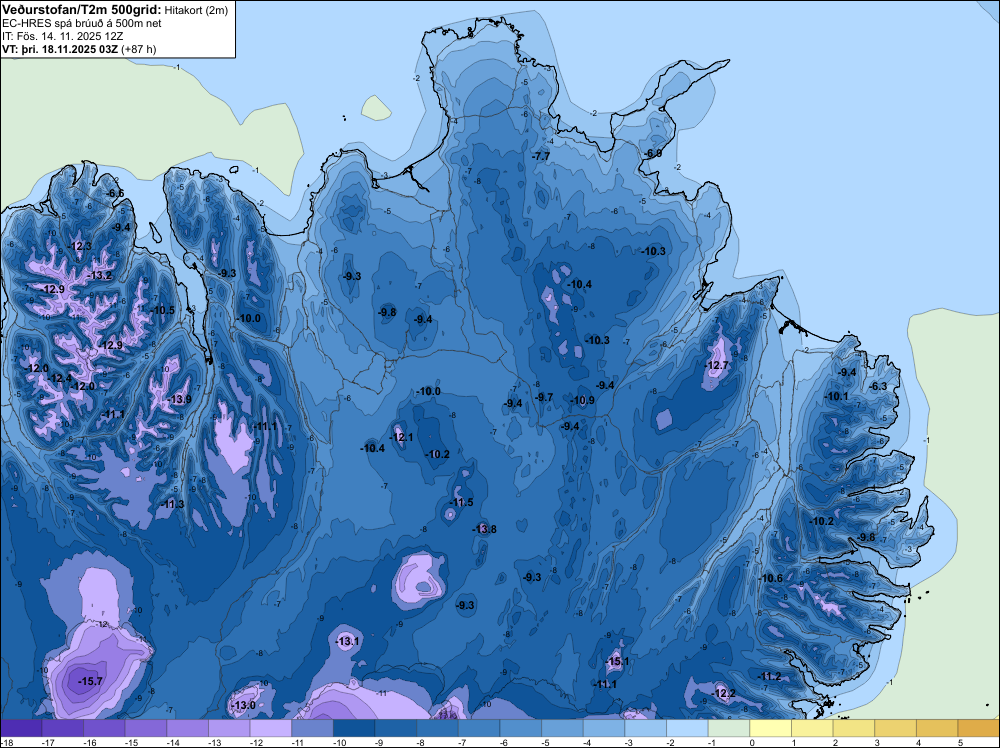1000x748 pixels.
Task: Click the -13.8 temperature label
Action: click(x=484, y=529)
